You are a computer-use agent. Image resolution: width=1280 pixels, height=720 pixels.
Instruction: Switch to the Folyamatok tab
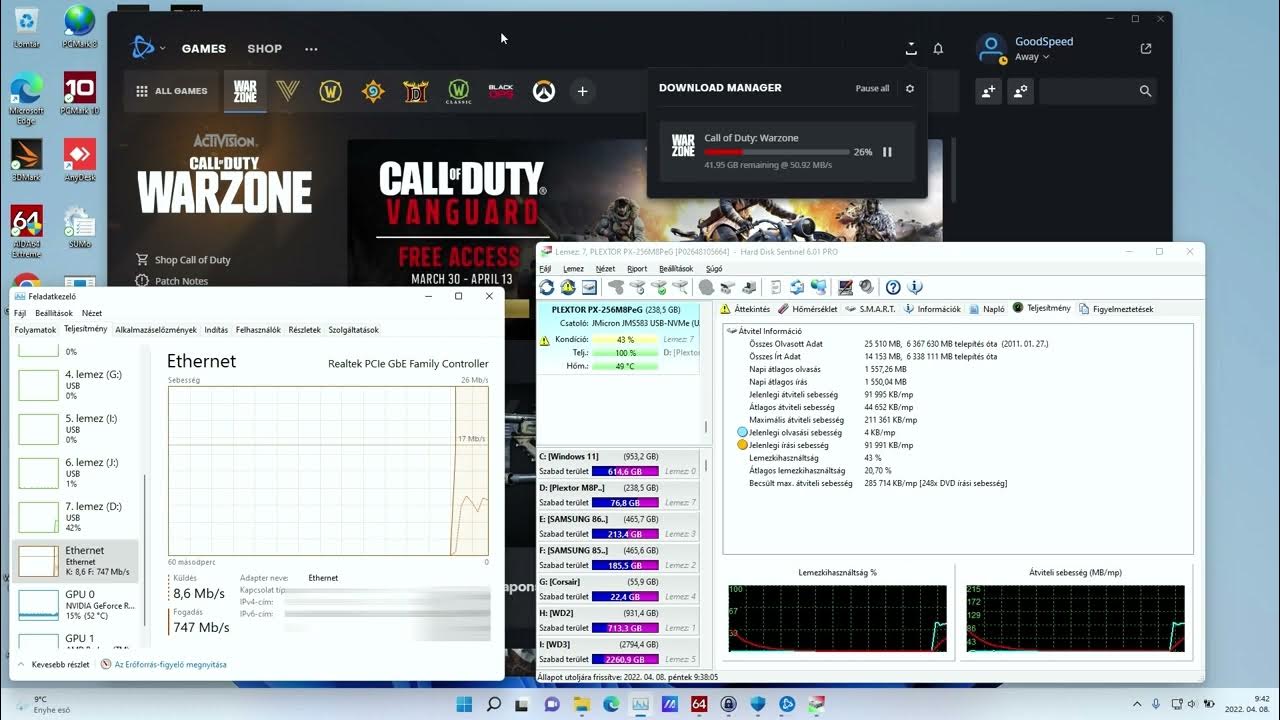click(35, 329)
